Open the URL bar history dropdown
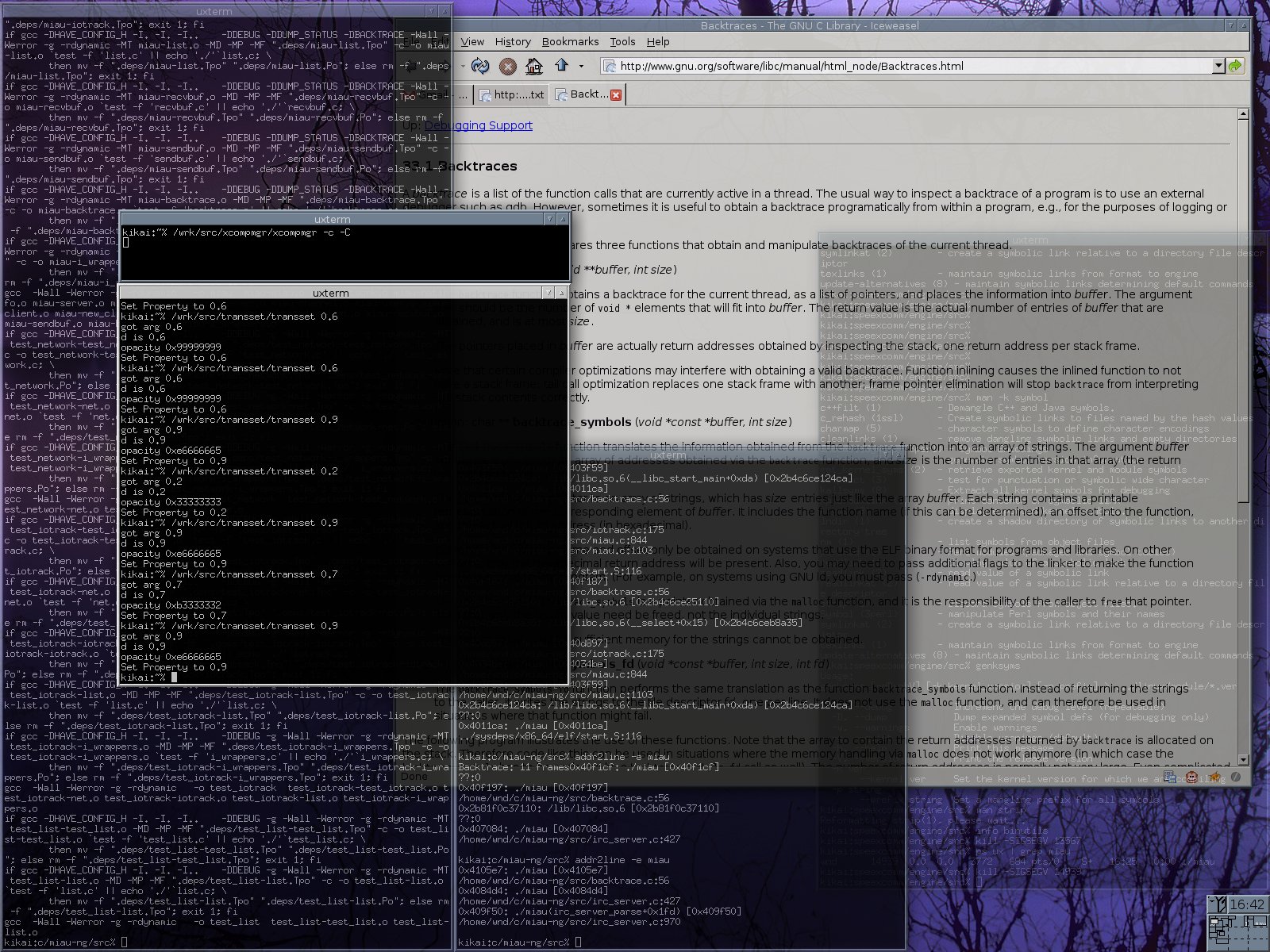 pyautogui.click(x=1218, y=66)
